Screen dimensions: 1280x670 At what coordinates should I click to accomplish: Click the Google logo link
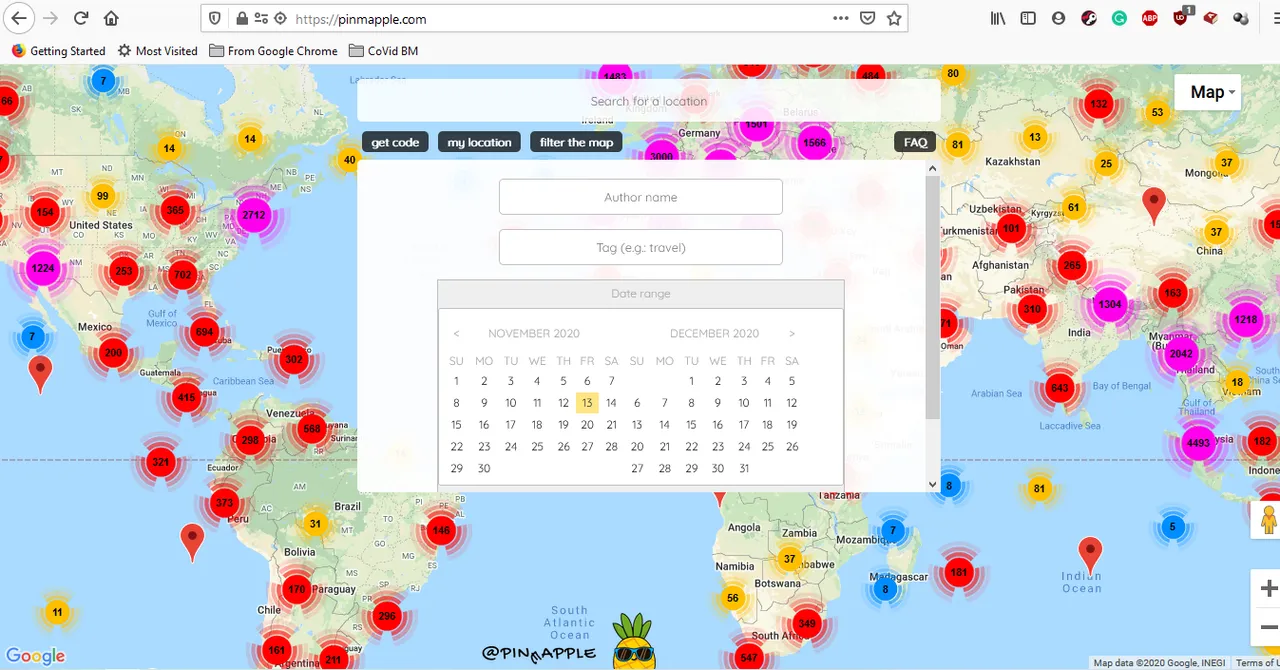pyautogui.click(x=36, y=656)
